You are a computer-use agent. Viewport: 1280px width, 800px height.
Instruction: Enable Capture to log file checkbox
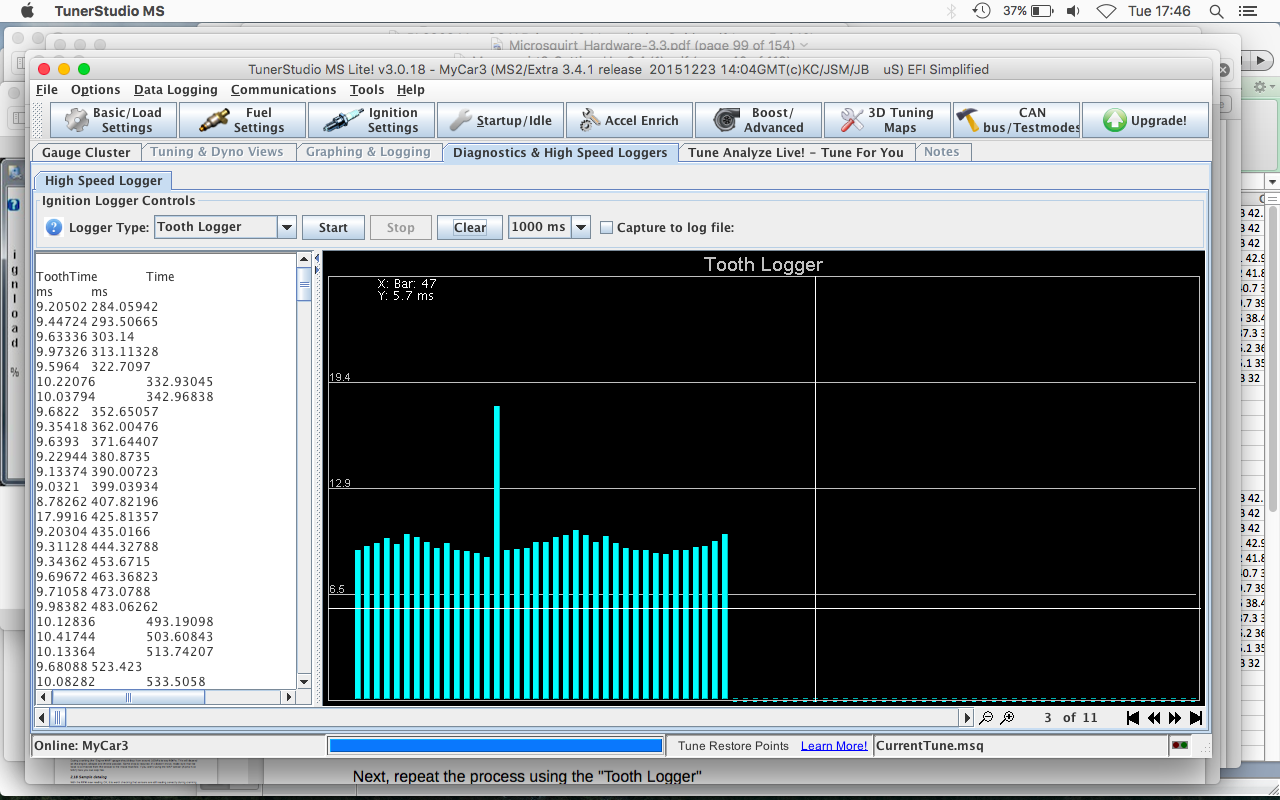pos(606,228)
